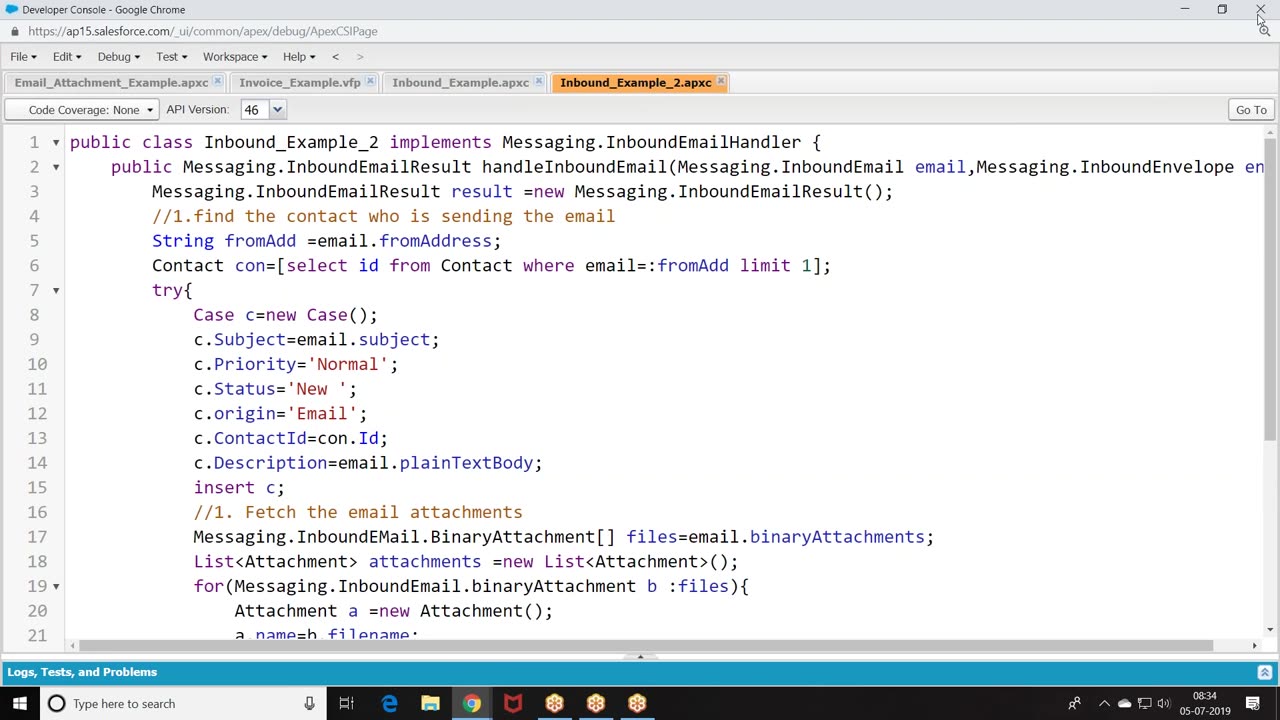Collapse the for loop fold on line 19
Image resolution: width=1280 pixels, height=720 pixels.
(56, 586)
